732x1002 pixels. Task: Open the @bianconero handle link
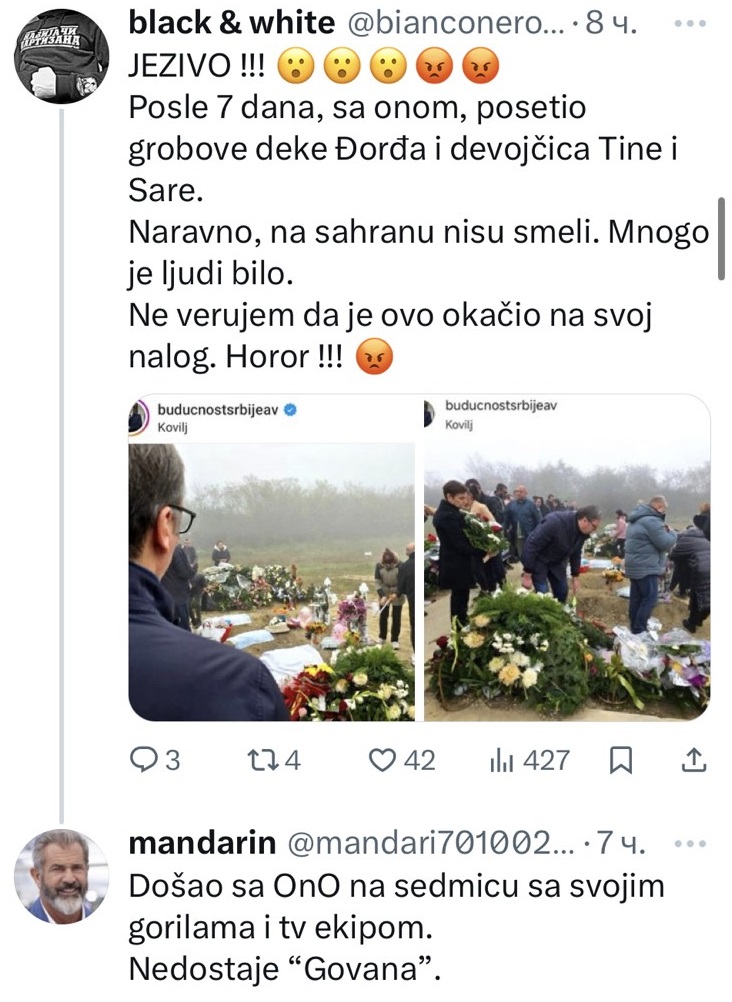pyautogui.click(x=456, y=24)
